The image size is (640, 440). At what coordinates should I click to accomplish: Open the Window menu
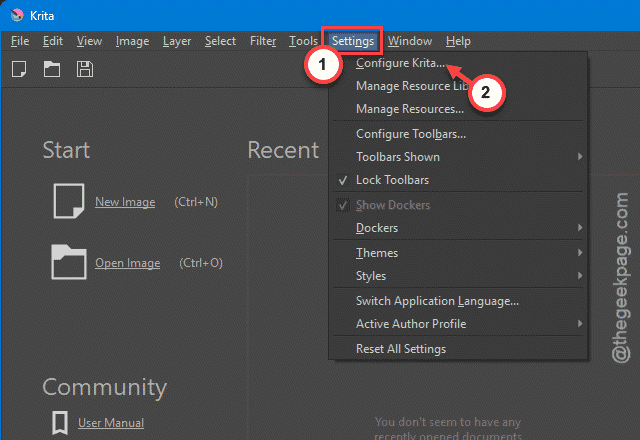coord(410,41)
